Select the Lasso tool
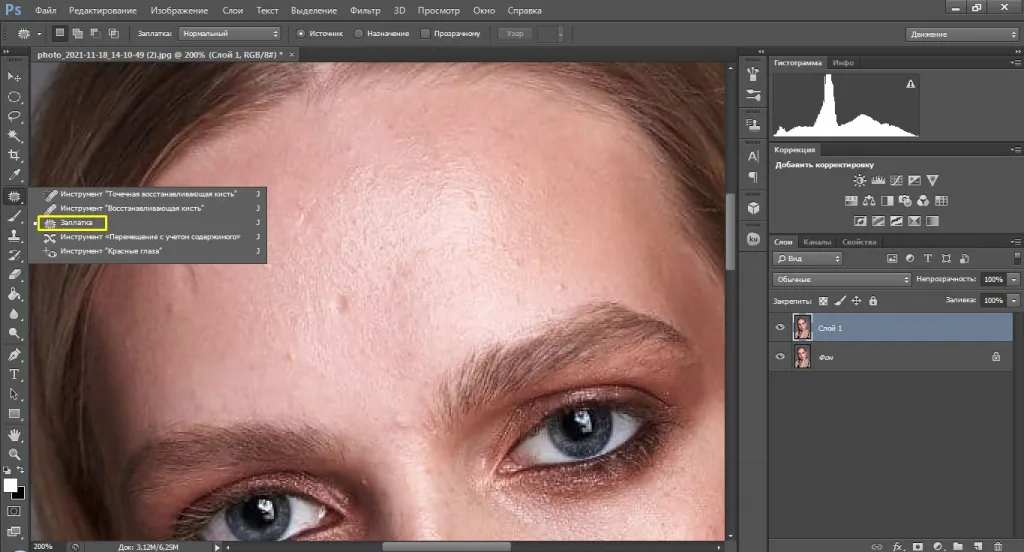1024x552 pixels. click(14, 116)
